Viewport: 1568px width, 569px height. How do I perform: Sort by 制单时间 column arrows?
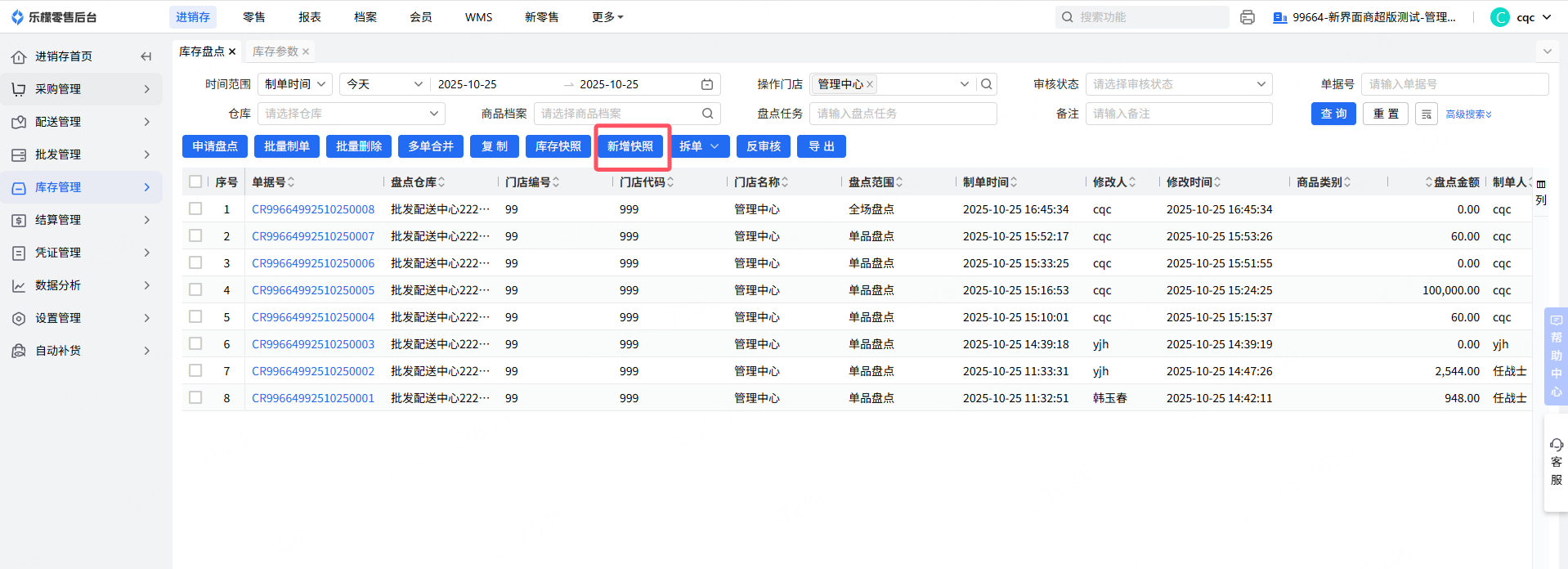point(1014,182)
